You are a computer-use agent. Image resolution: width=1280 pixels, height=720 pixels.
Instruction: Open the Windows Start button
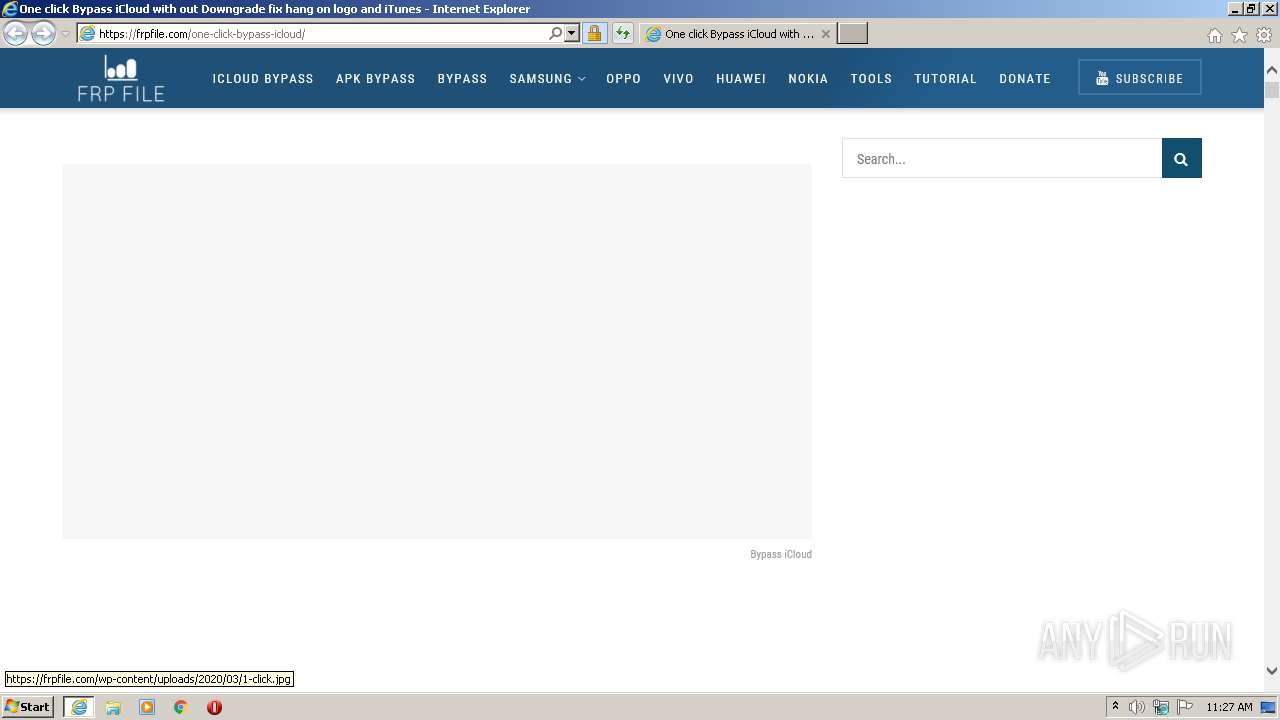point(28,707)
